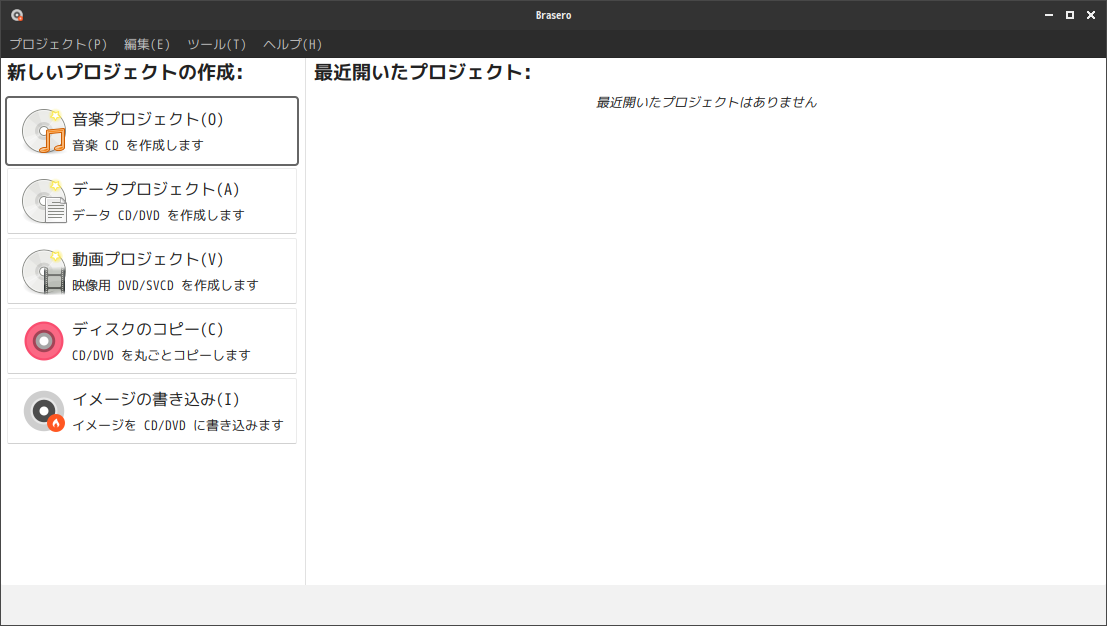Open the 編集(E) menu
The width and height of the screenshot is (1107, 626).
[147, 44]
